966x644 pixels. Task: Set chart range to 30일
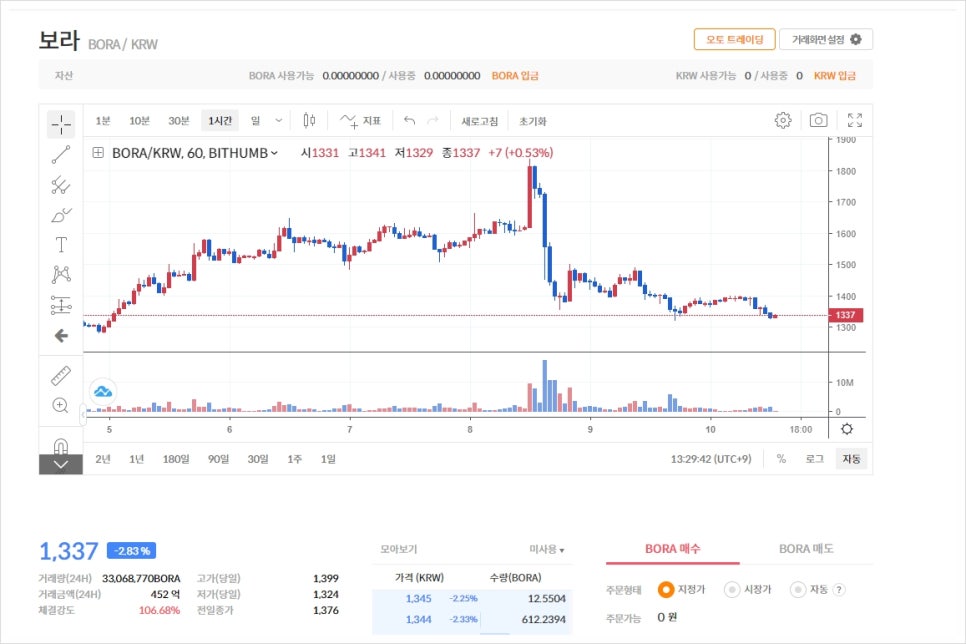click(258, 459)
